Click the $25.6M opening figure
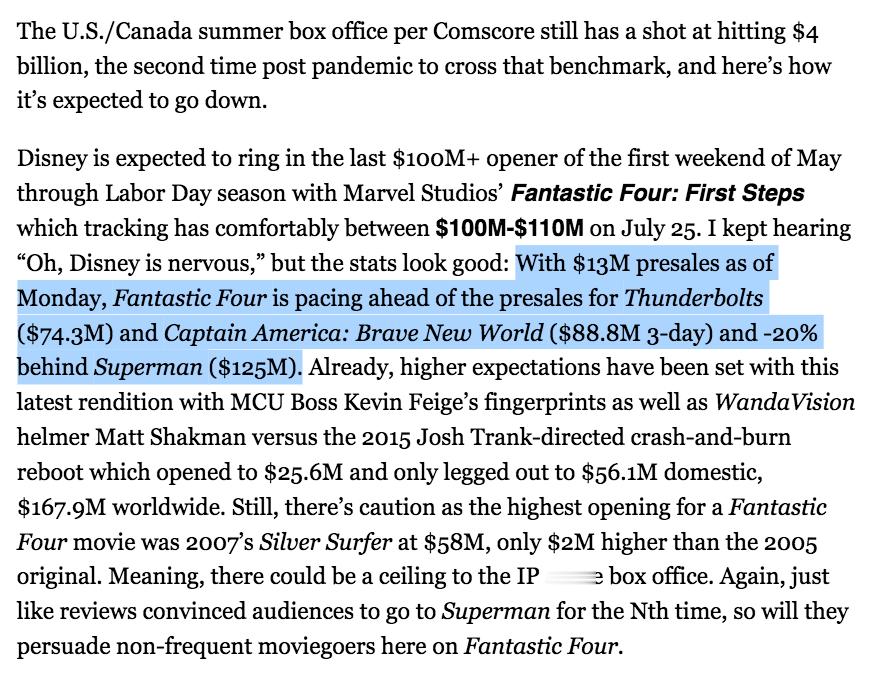The width and height of the screenshot is (870, 696). 303,472
